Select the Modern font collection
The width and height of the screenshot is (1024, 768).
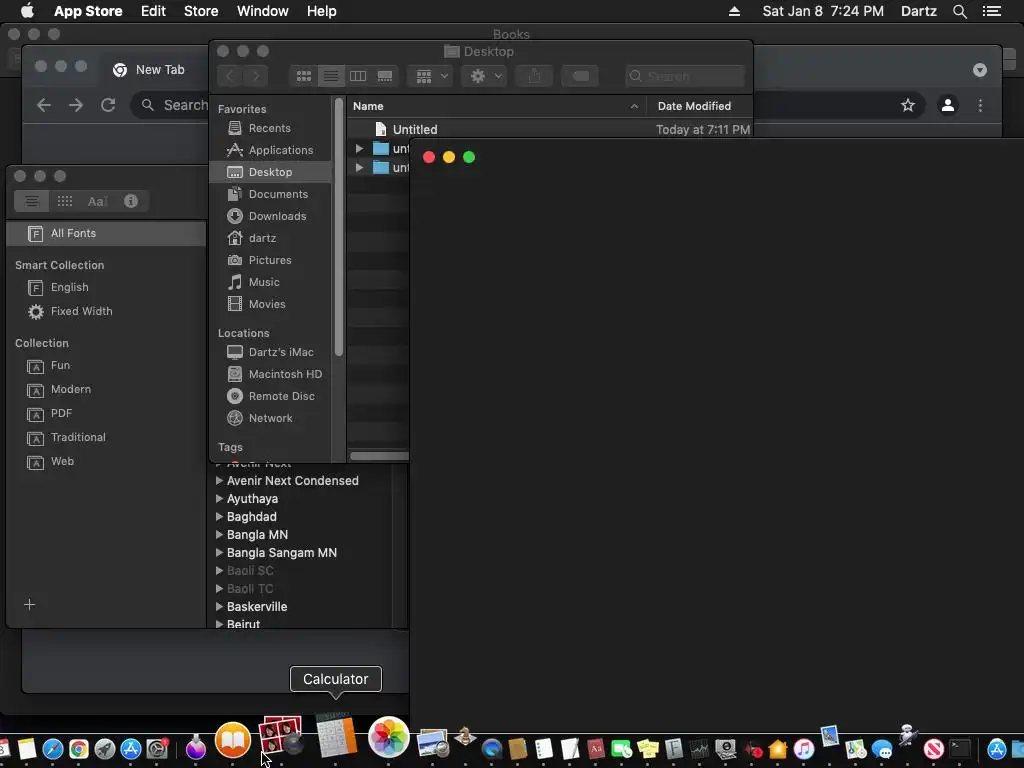[x=106, y=389]
